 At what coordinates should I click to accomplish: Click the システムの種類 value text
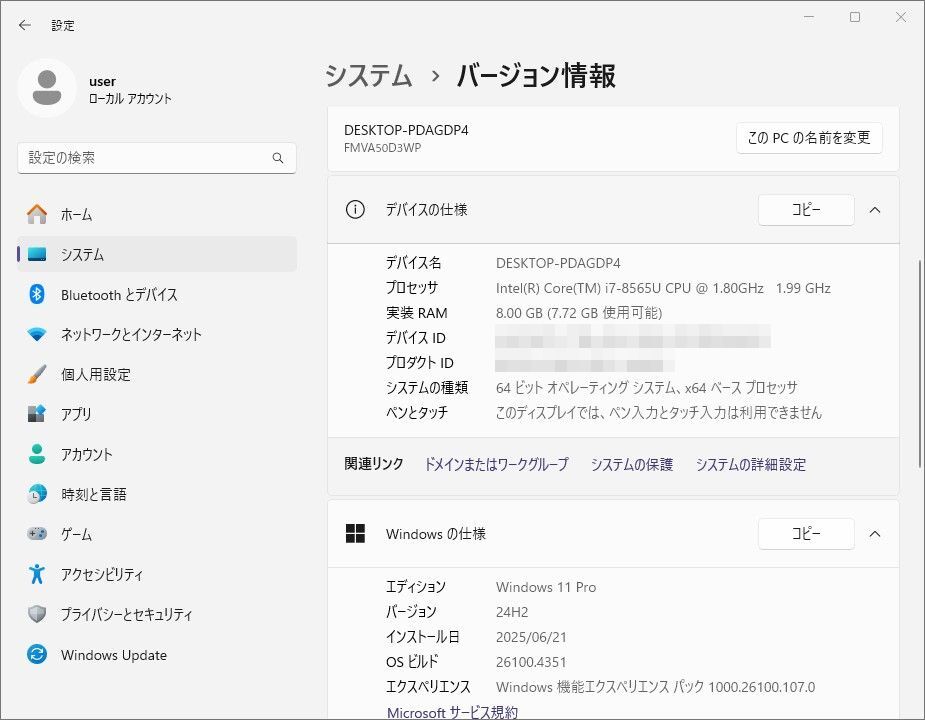point(647,388)
